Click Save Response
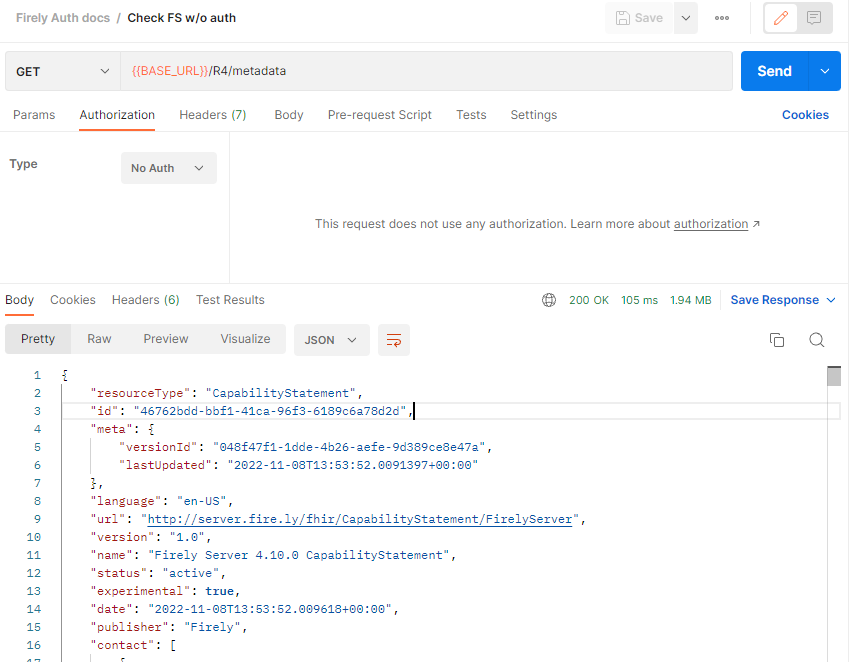The image size is (855, 662). [774, 300]
